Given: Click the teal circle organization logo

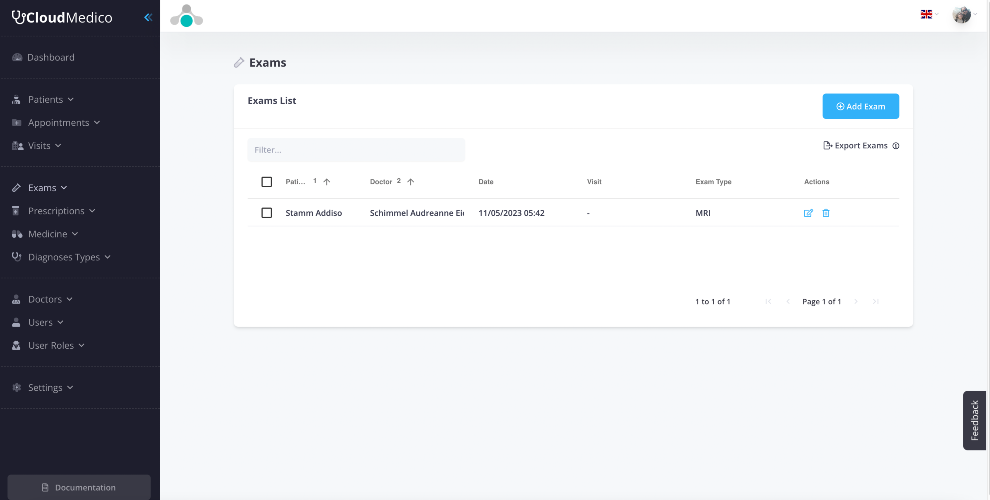Looking at the screenshot, I should coord(186,16).
